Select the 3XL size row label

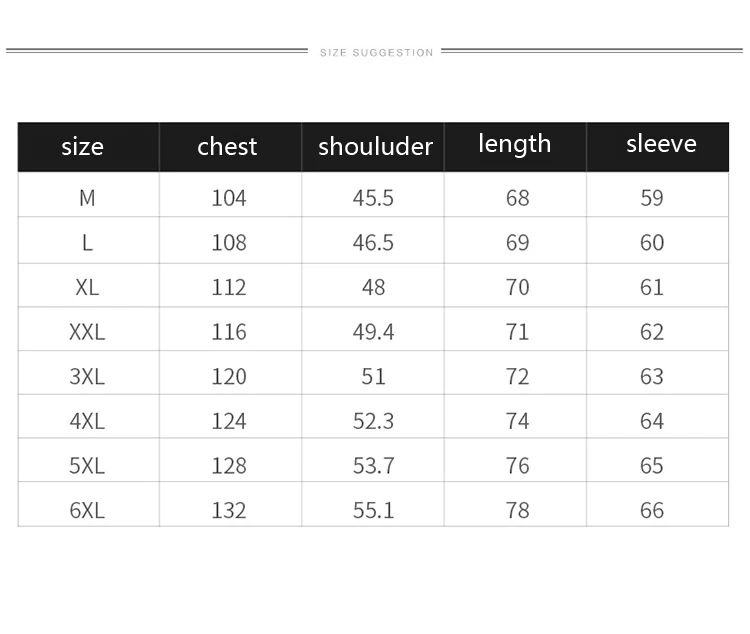click(x=87, y=376)
